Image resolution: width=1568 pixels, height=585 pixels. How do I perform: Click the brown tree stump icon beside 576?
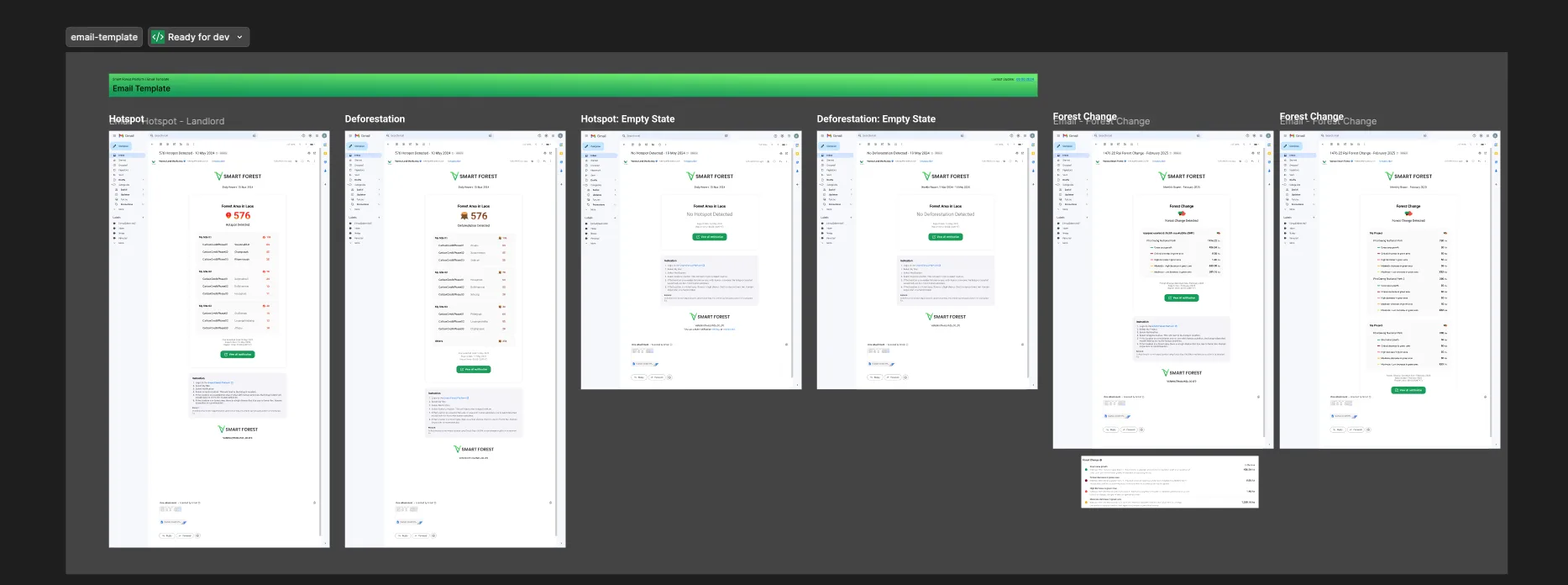tap(464, 216)
